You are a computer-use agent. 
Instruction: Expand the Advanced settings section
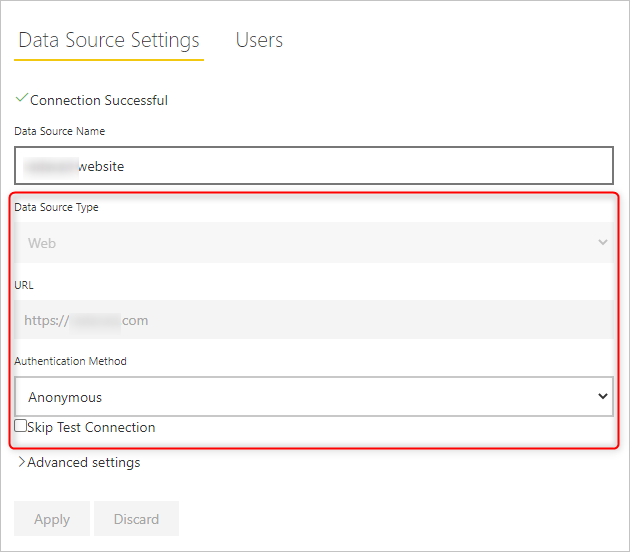(84, 462)
